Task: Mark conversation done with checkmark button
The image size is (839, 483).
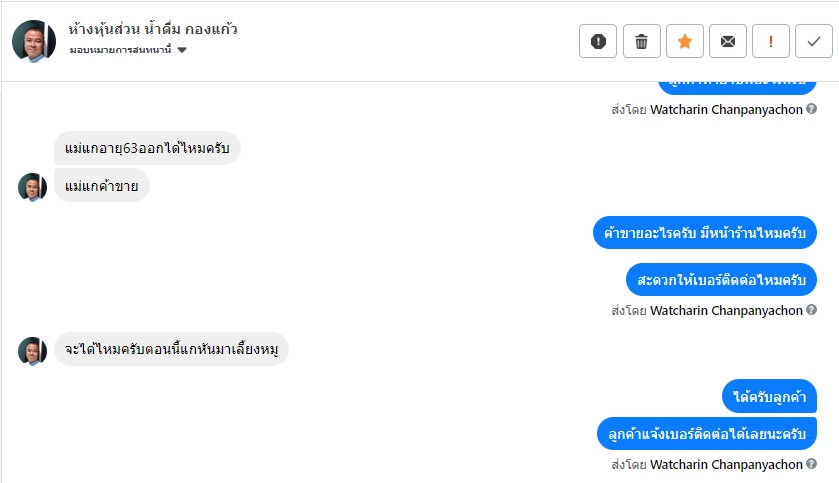Action: pos(814,41)
